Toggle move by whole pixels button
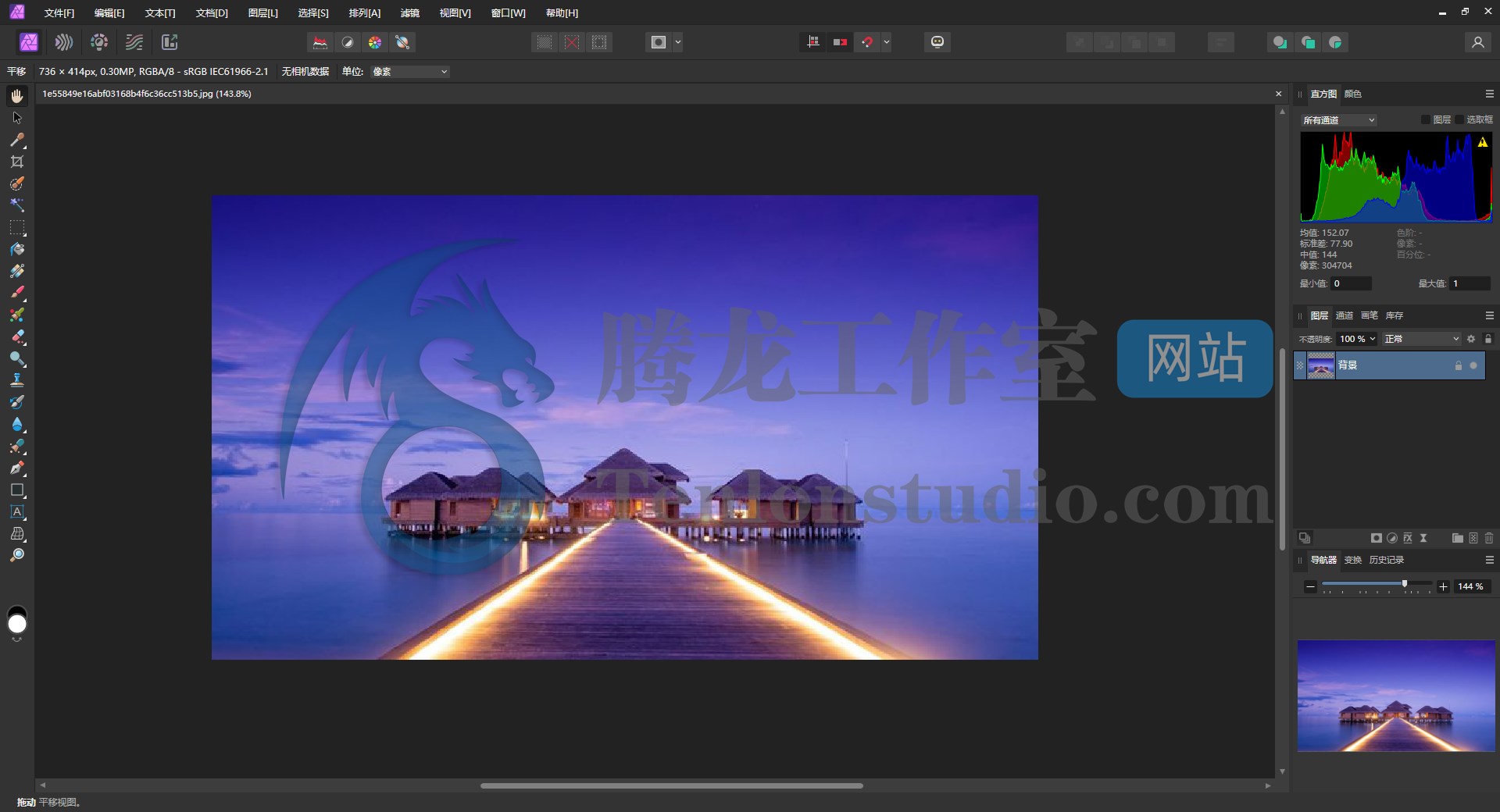 (841, 42)
